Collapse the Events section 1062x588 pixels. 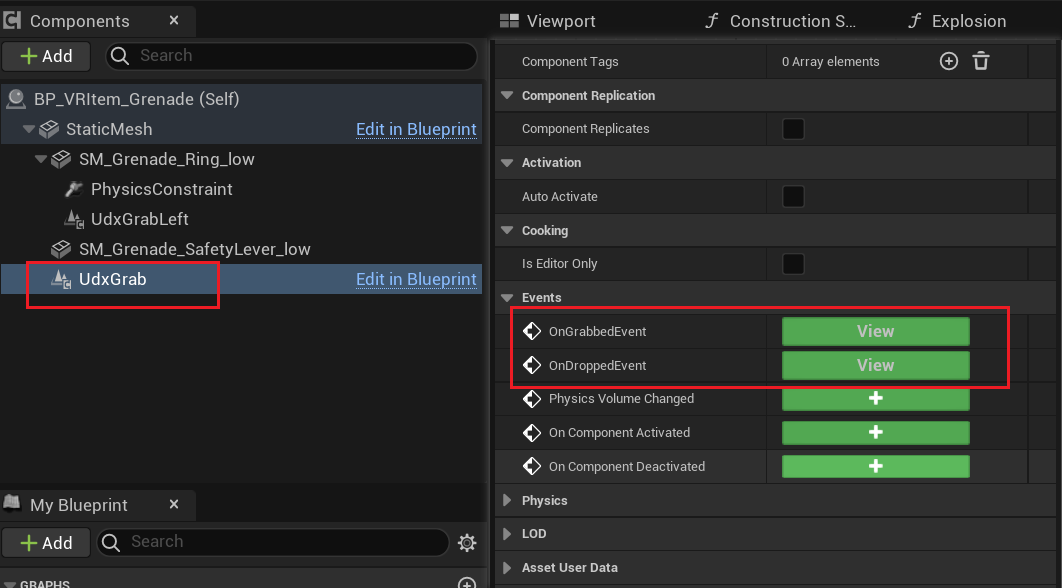point(506,298)
